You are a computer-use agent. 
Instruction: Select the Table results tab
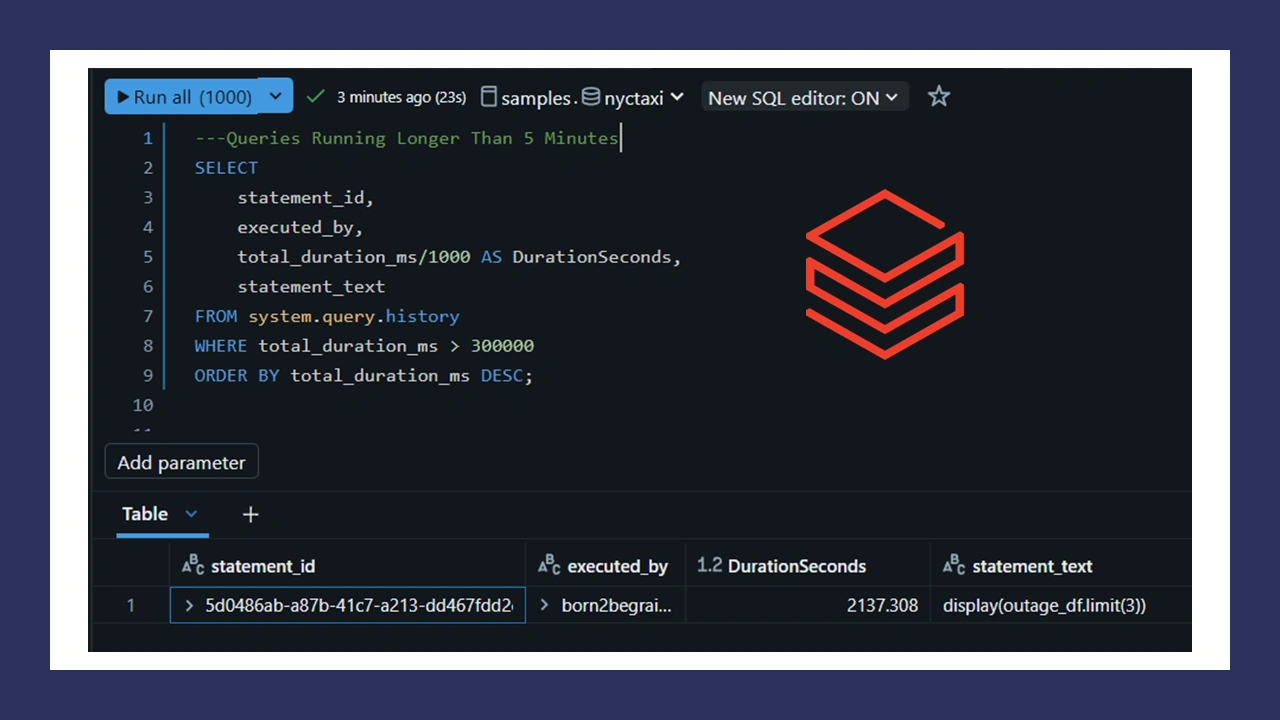click(145, 514)
